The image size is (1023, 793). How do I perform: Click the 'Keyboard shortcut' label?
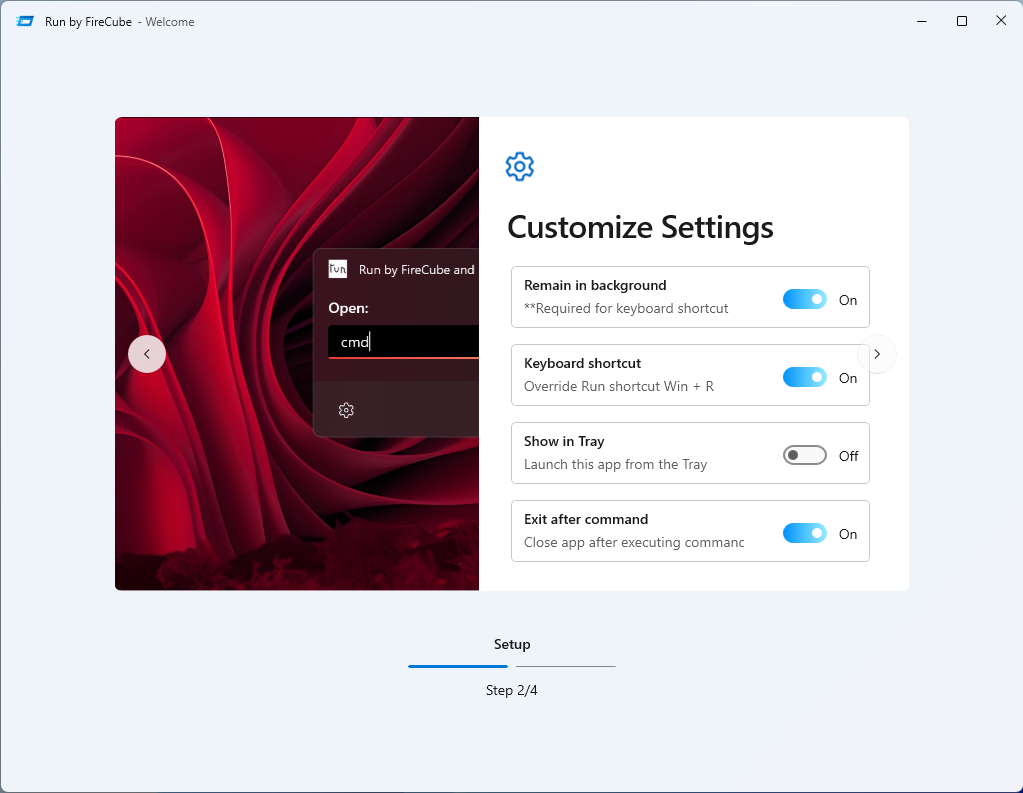click(x=582, y=363)
